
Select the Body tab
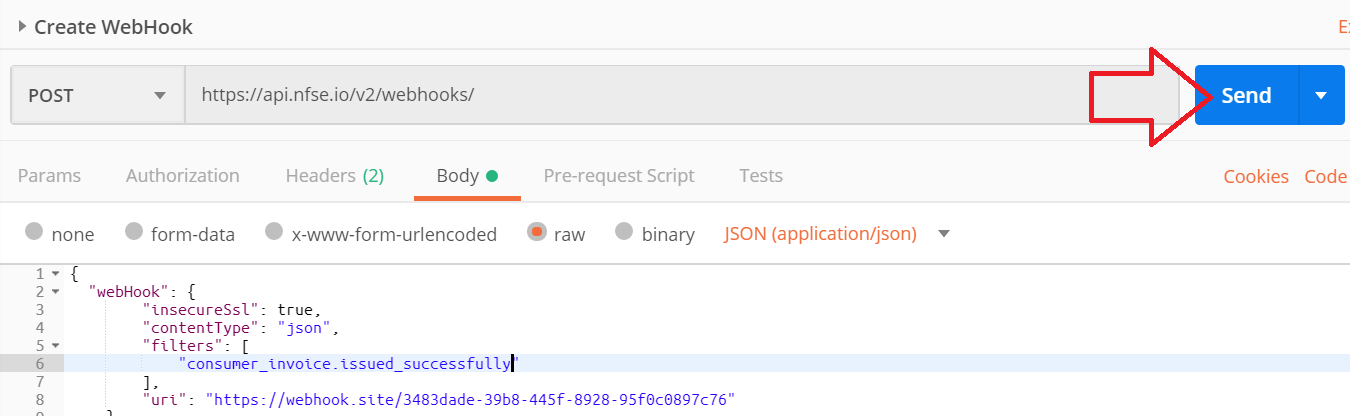[466, 176]
